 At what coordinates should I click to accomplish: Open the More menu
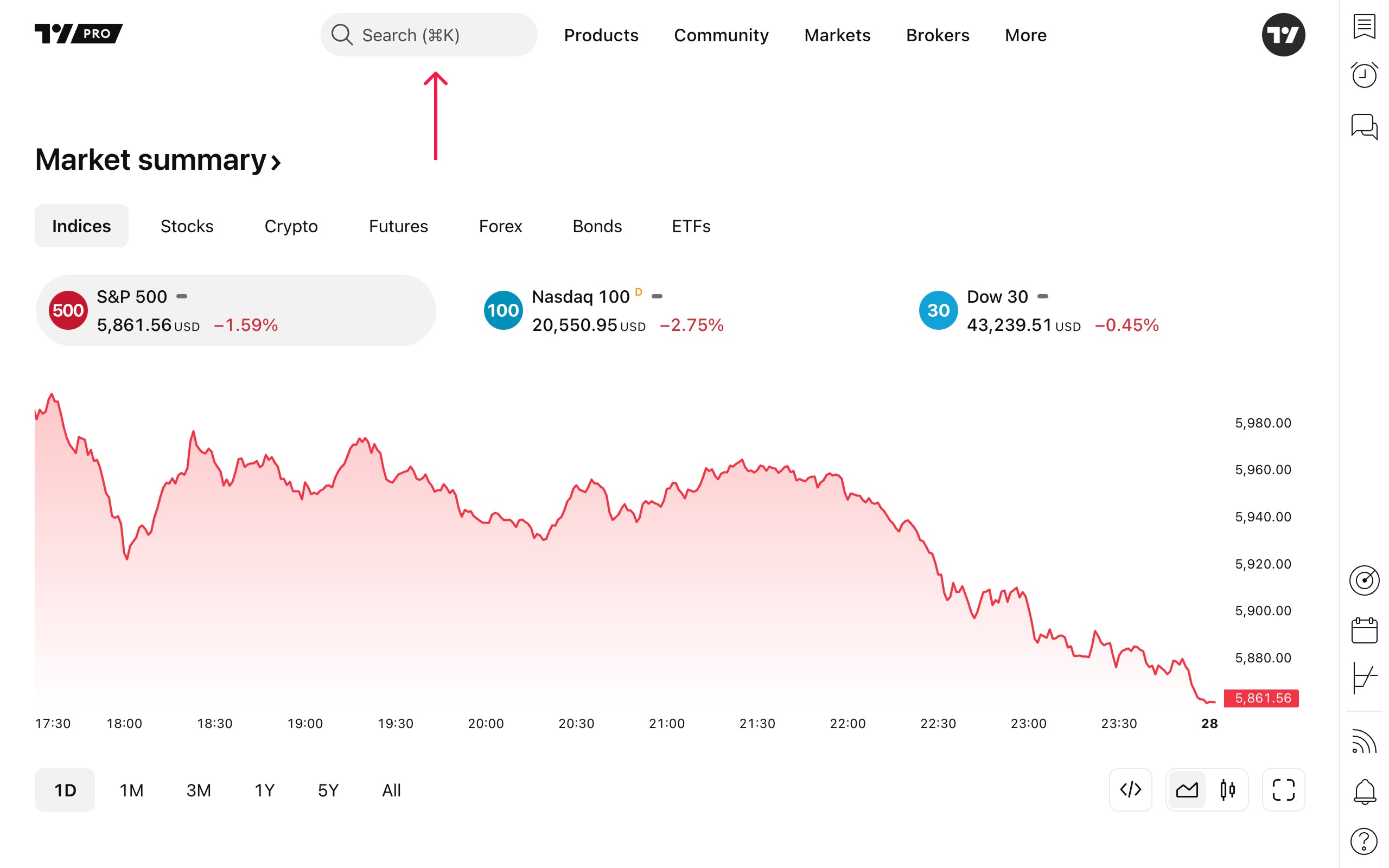pos(1025,35)
